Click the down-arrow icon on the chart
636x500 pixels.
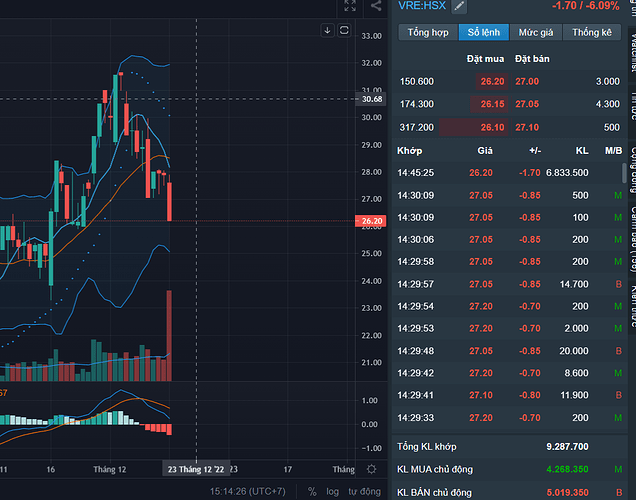pos(327,31)
